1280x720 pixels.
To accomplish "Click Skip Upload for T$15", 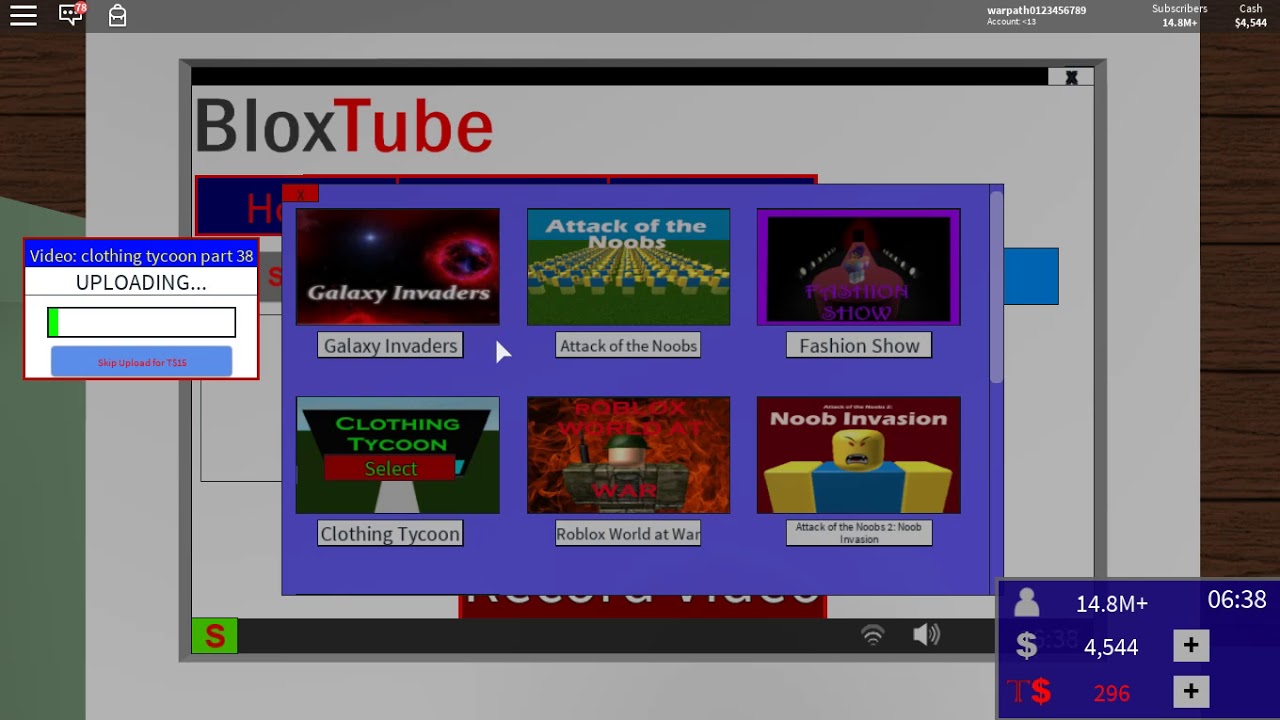I will pyautogui.click(x=141, y=362).
